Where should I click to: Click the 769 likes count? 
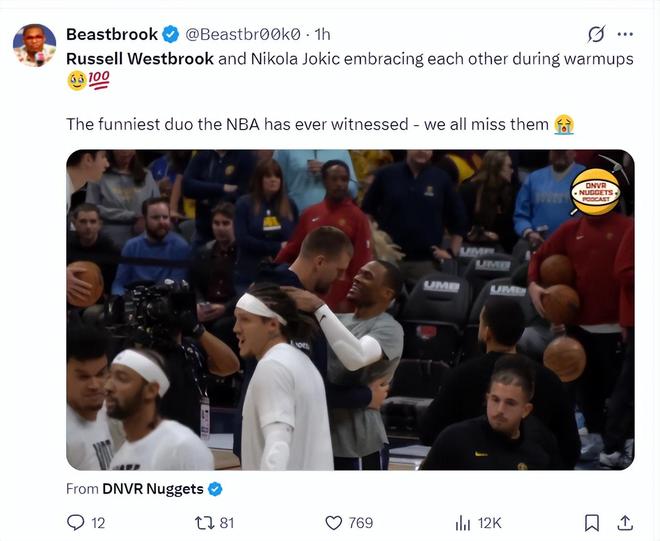pos(361,523)
